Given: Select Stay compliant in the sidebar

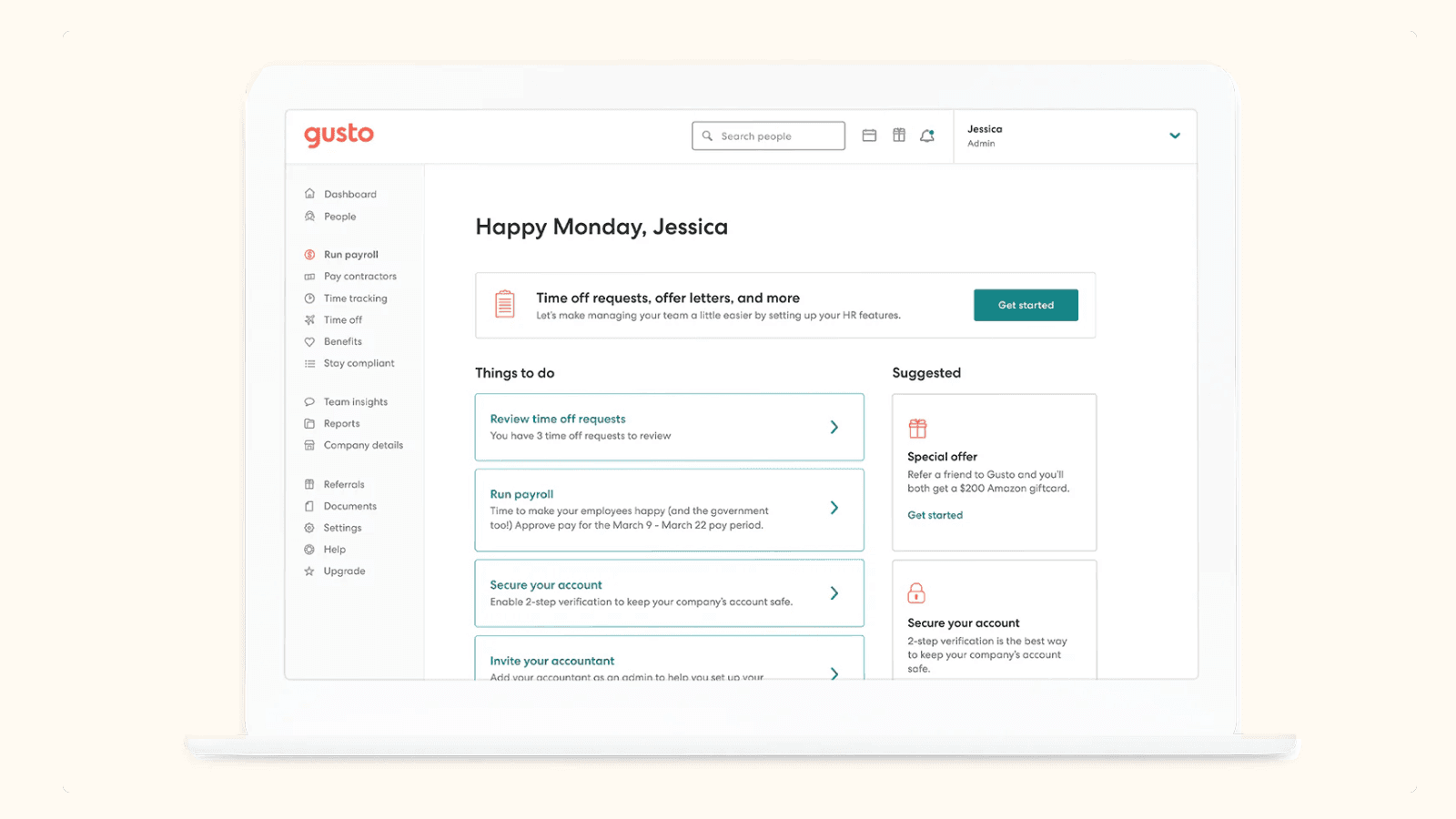Looking at the screenshot, I should [x=359, y=362].
